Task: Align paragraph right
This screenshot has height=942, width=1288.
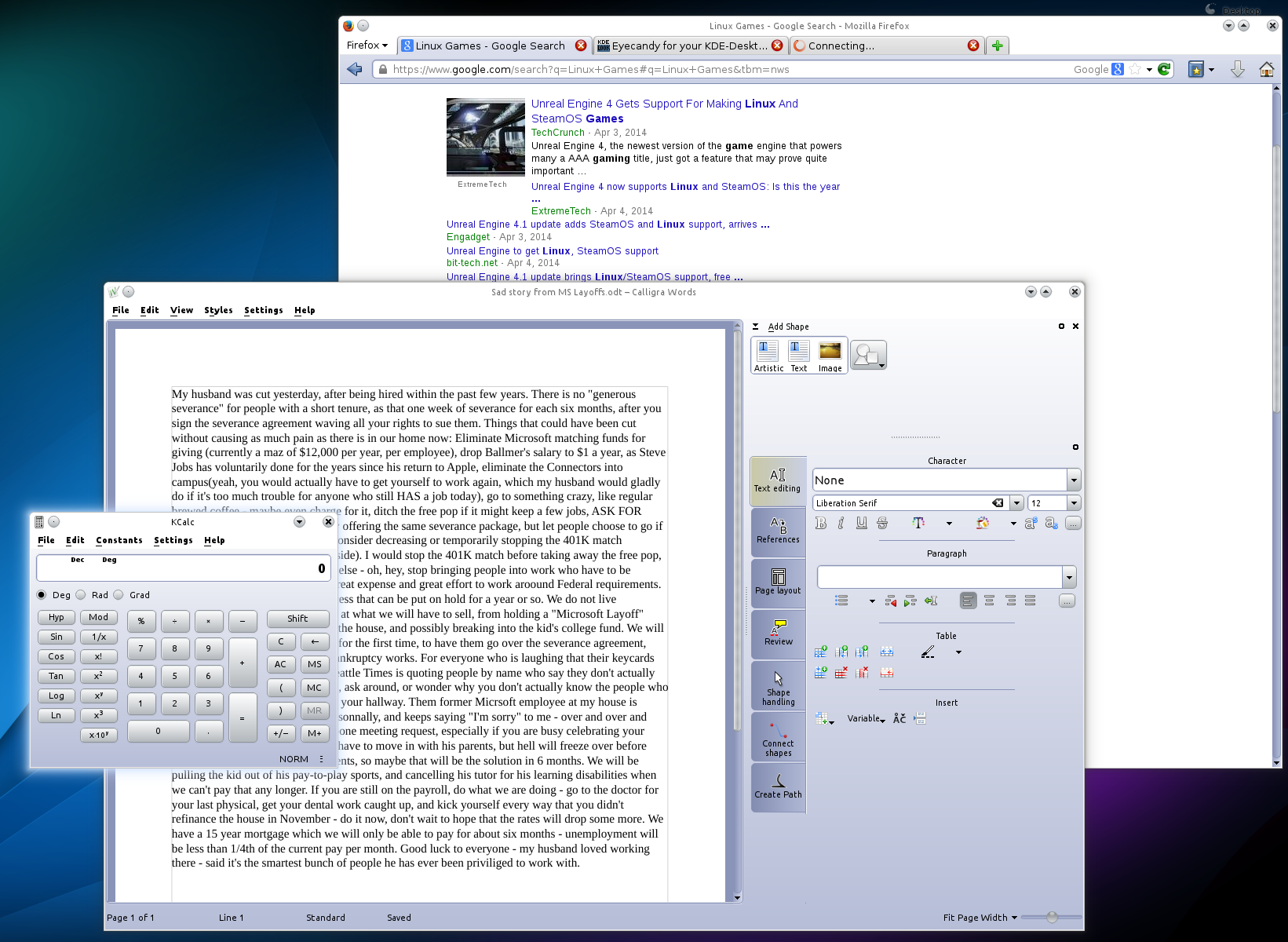Action: tap(1010, 601)
